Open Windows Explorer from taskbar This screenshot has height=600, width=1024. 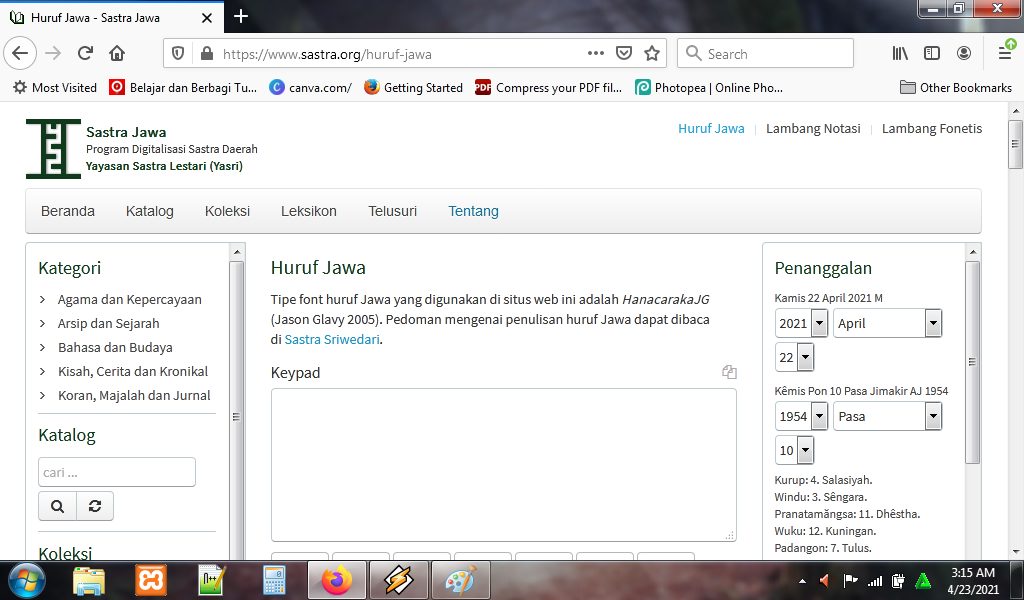tap(88, 580)
